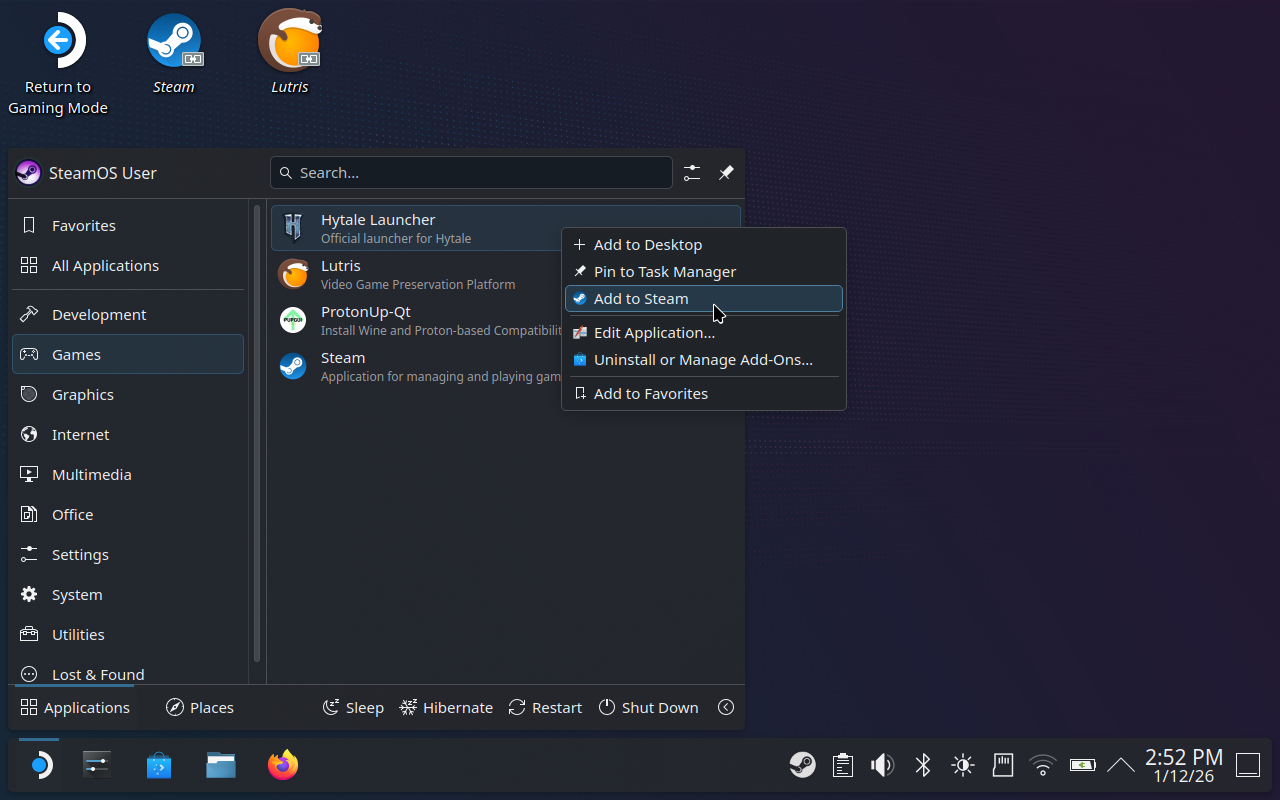Image resolution: width=1280 pixels, height=800 pixels.
Task: Expand the hidden system tray icons
Action: click(1120, 764)
